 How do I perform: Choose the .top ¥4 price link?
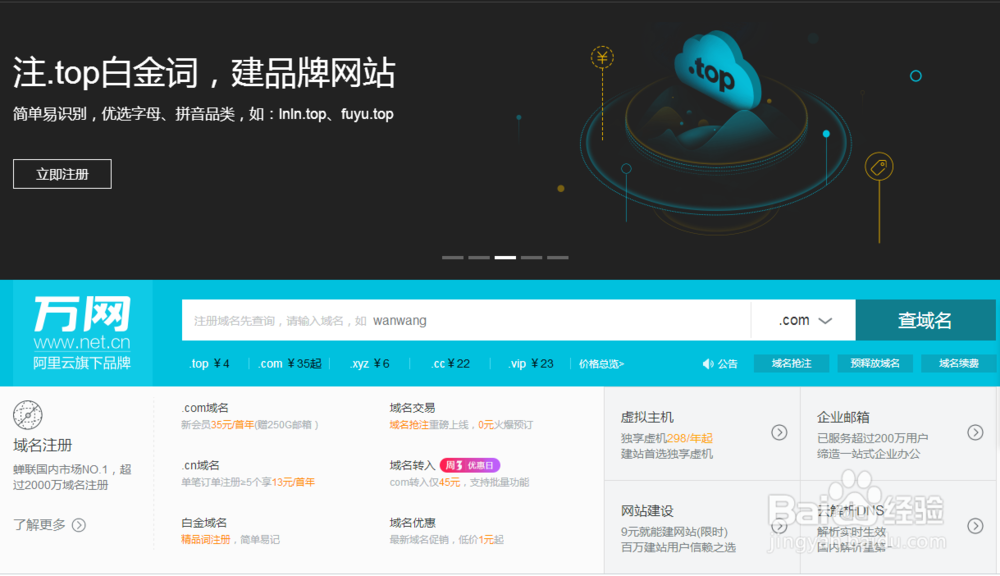click(x=209, y=364)
